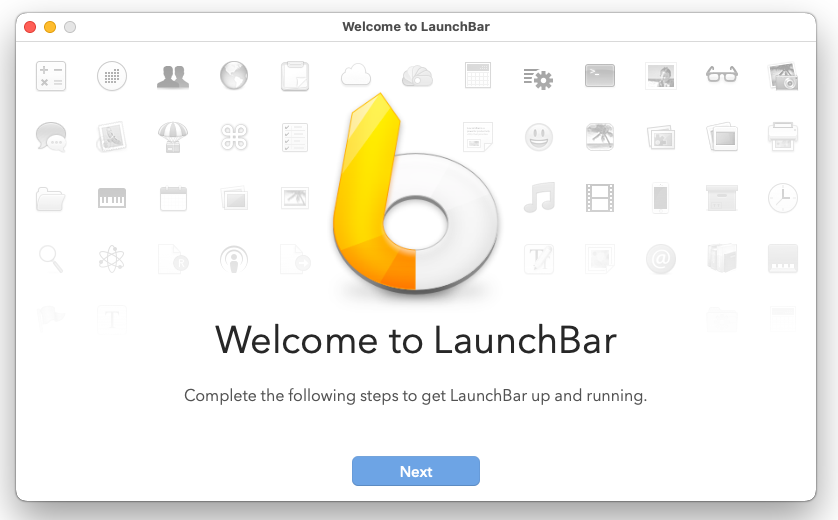Screen dimensions: 838x520
Task: Select the music note icon
Action: (539, 198)
